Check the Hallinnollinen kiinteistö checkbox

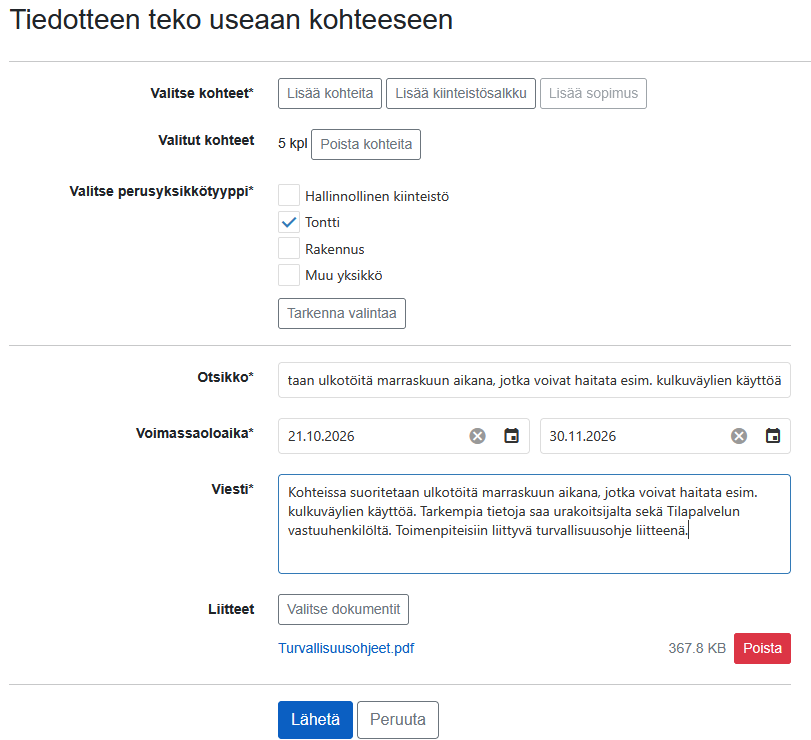289,195
